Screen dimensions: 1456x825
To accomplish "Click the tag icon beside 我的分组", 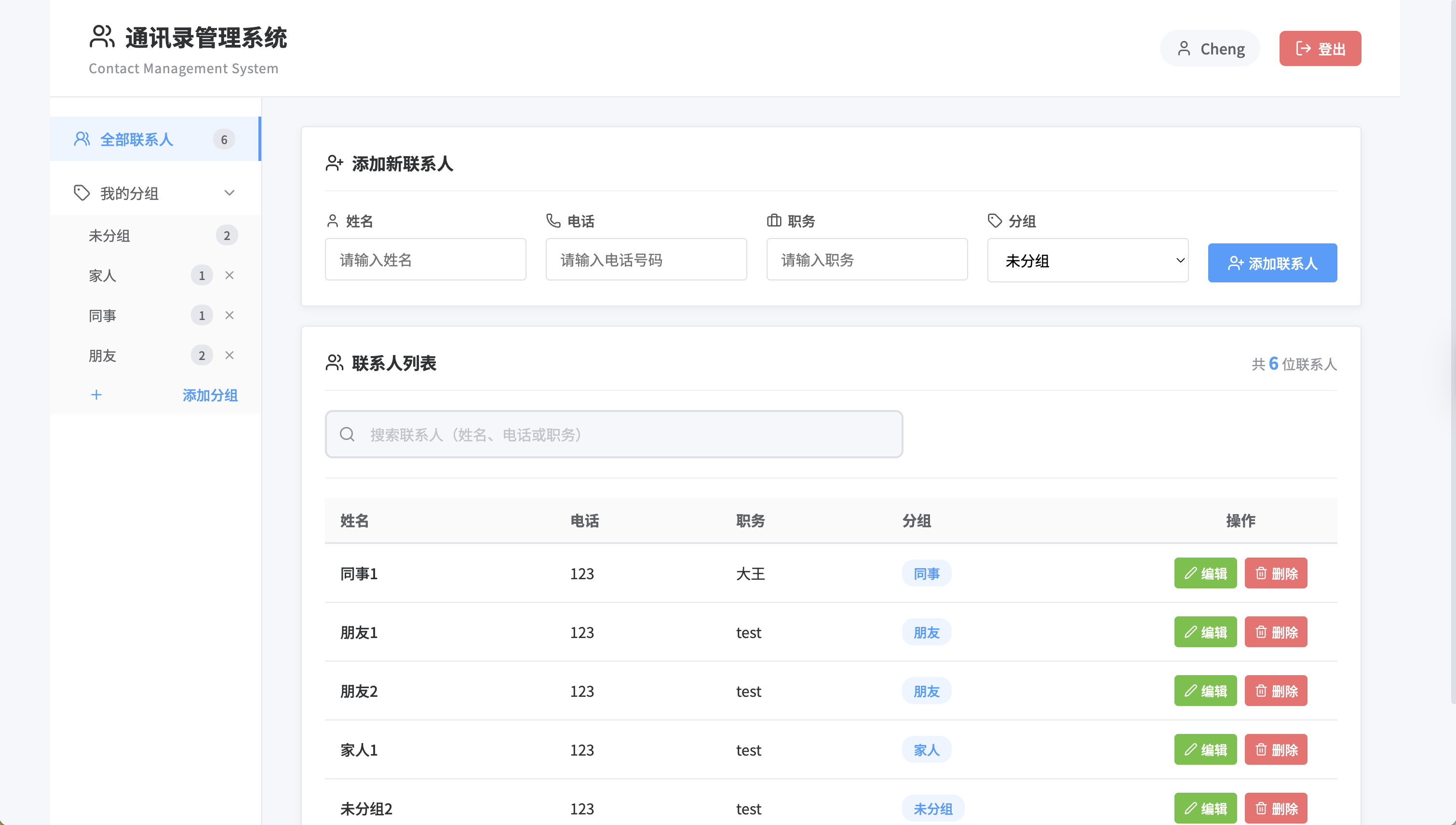I will pos(81,193).
